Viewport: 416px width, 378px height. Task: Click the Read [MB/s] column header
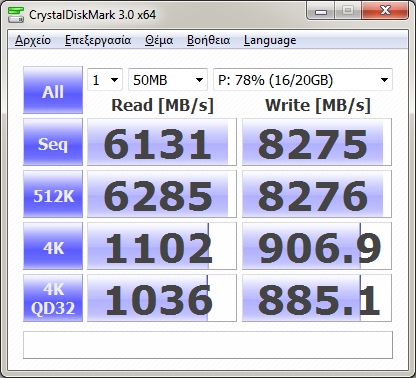(x=162, y=105)
